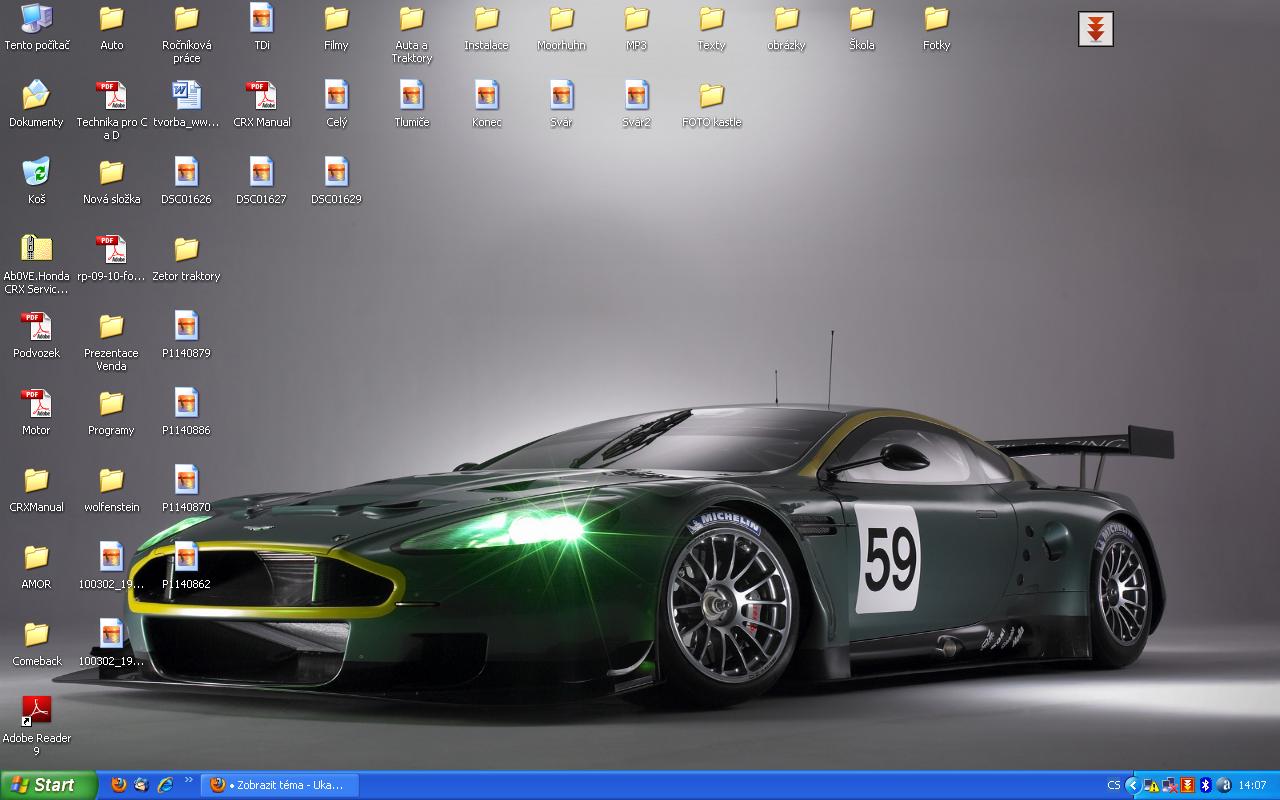Select the DSC01627 image thumbnail
Image resolution: width=1280 pixels, height=800 pixels.
(261, 172)
